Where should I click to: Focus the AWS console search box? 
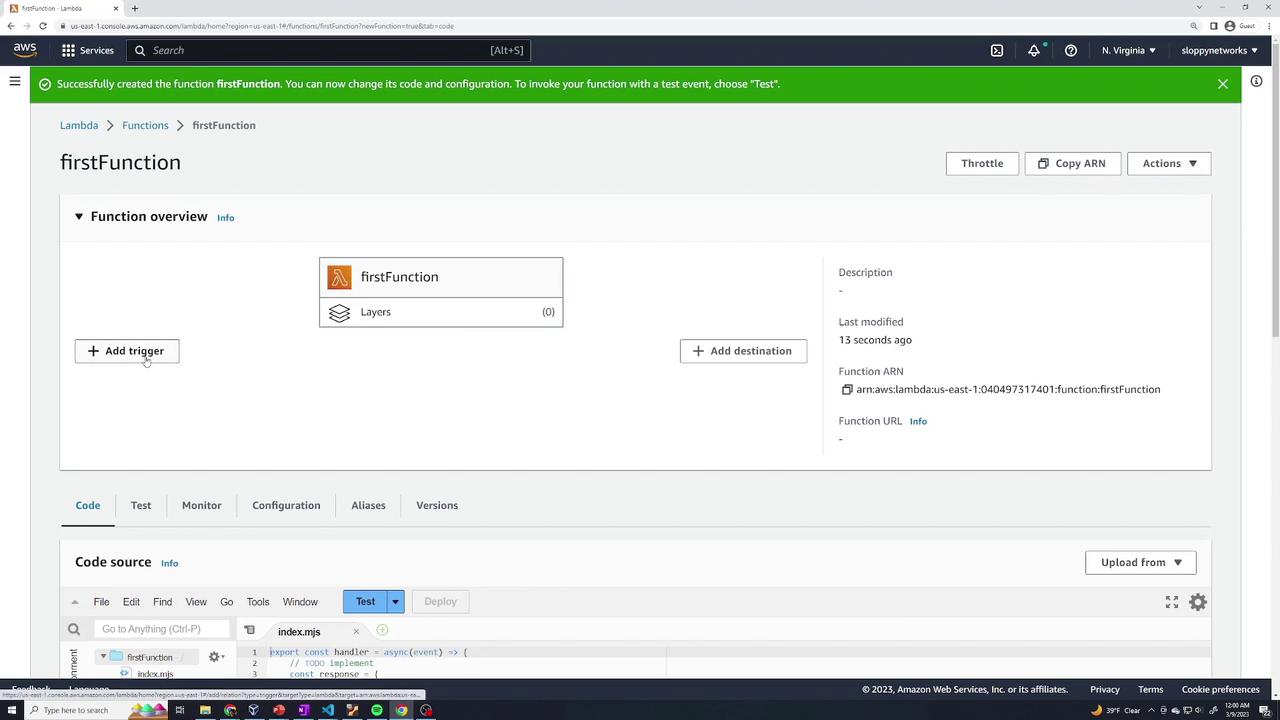pyautogui.click(x=328, y=50)
